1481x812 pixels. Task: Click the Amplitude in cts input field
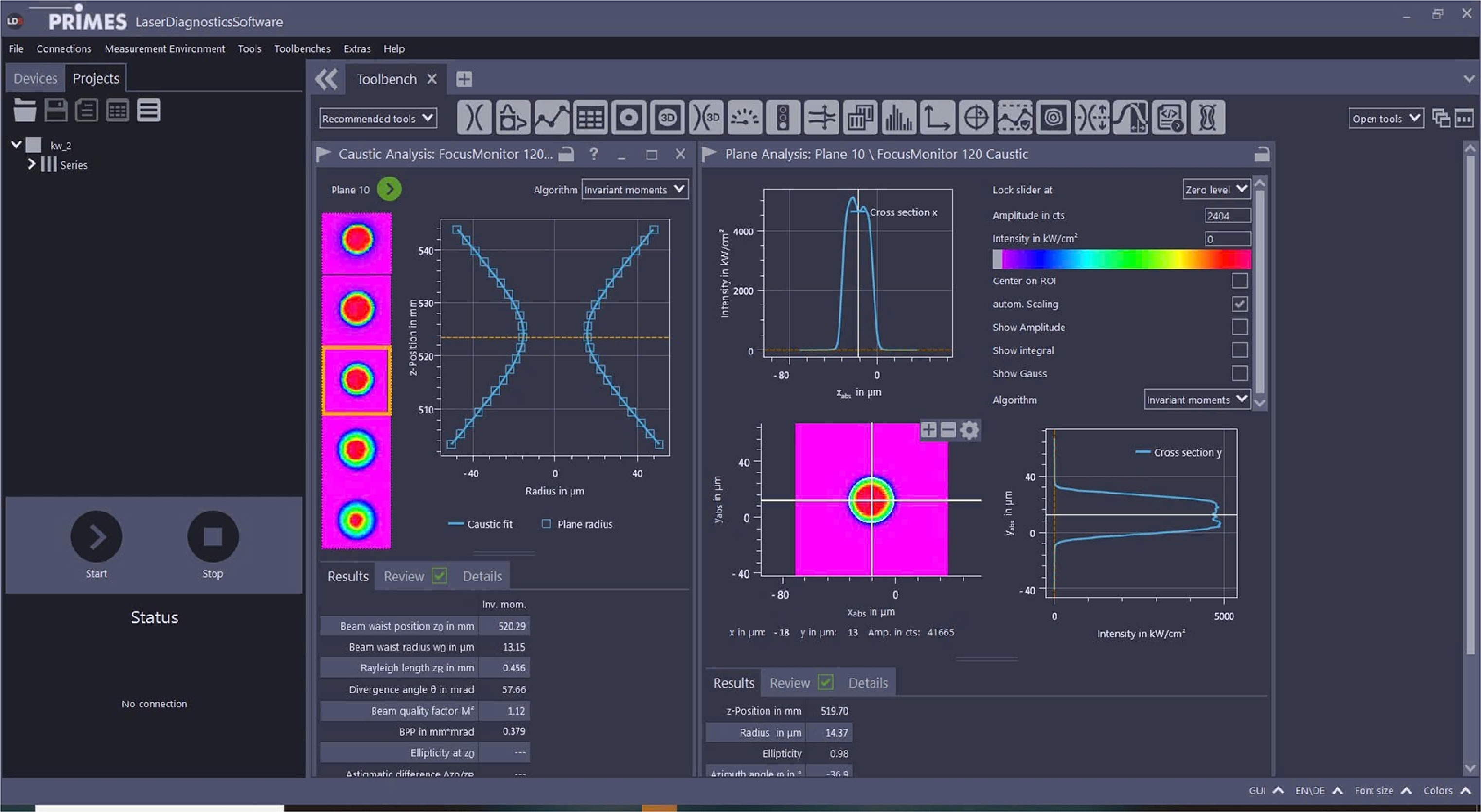[1228, 215]
